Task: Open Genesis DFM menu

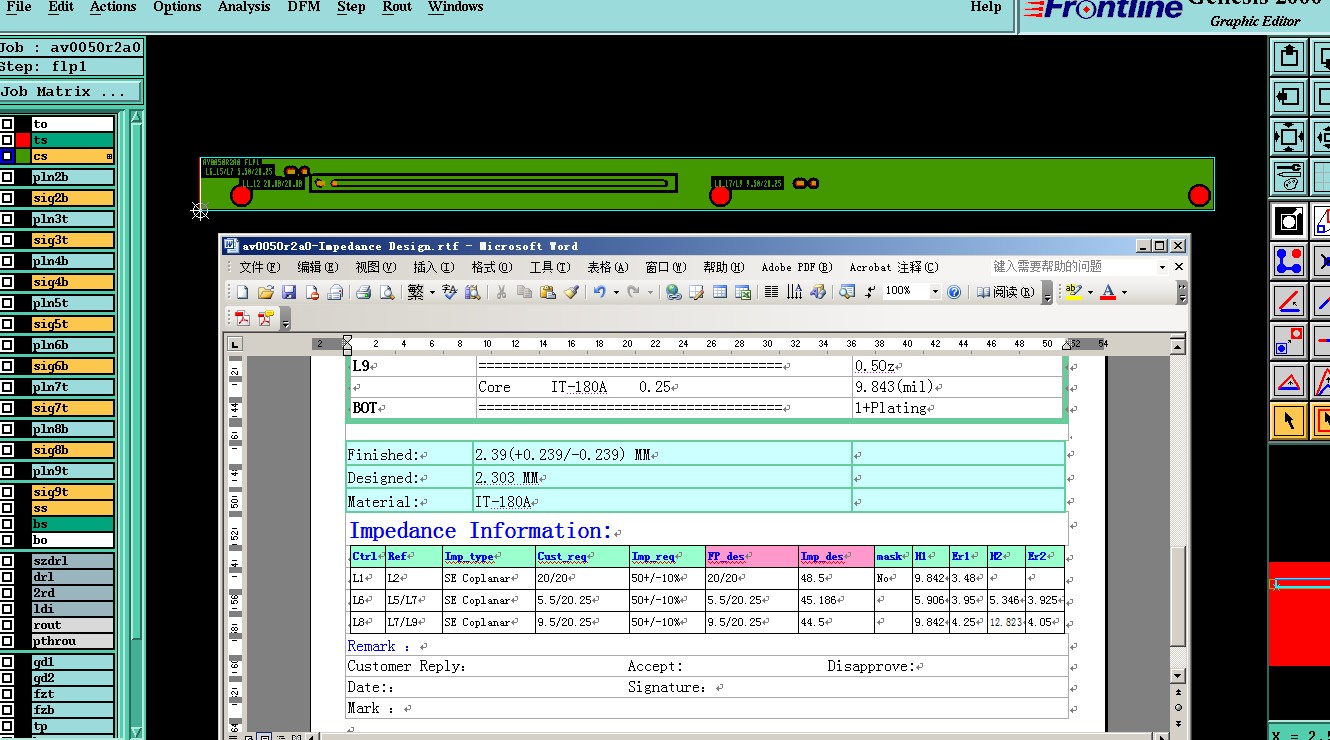Action: click(x=304, y=7)
